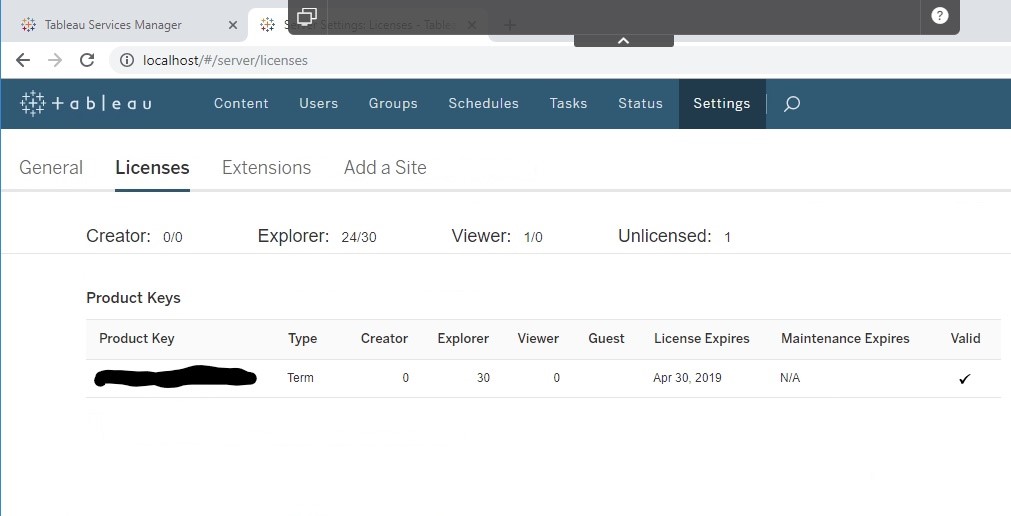
Task: Click the Product Key column header
Action: tap(137, 339)
